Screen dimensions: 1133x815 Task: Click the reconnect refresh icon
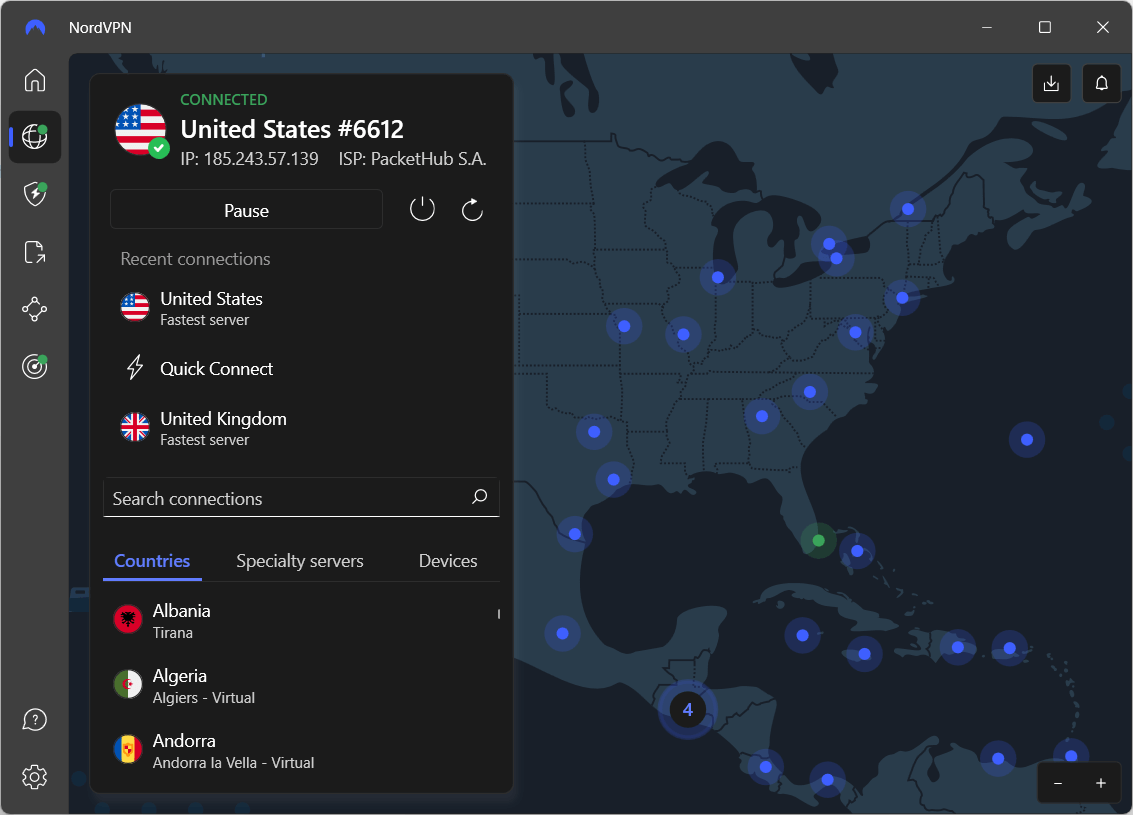(472, 210)
